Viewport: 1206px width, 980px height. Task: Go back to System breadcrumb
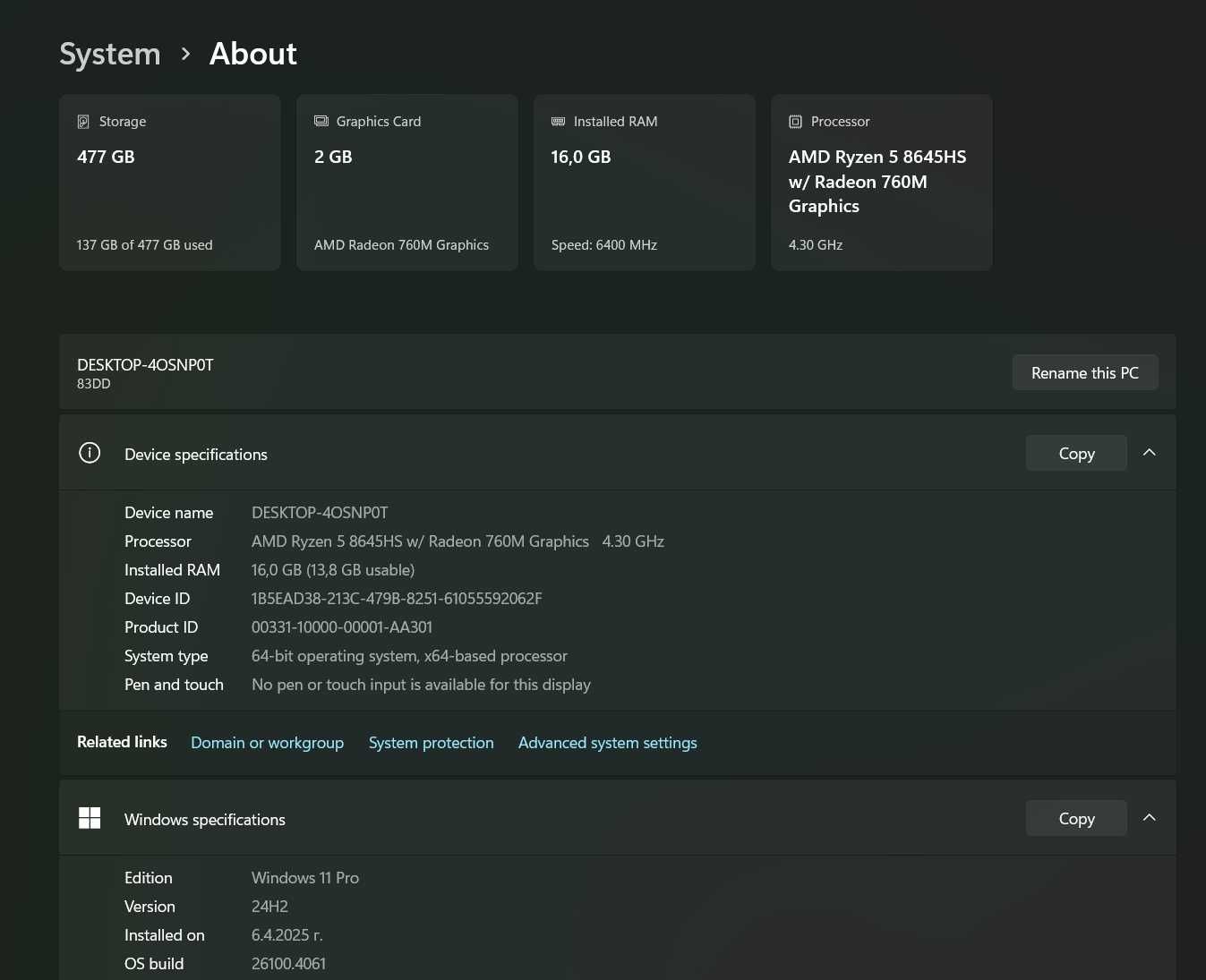(110, 54)
